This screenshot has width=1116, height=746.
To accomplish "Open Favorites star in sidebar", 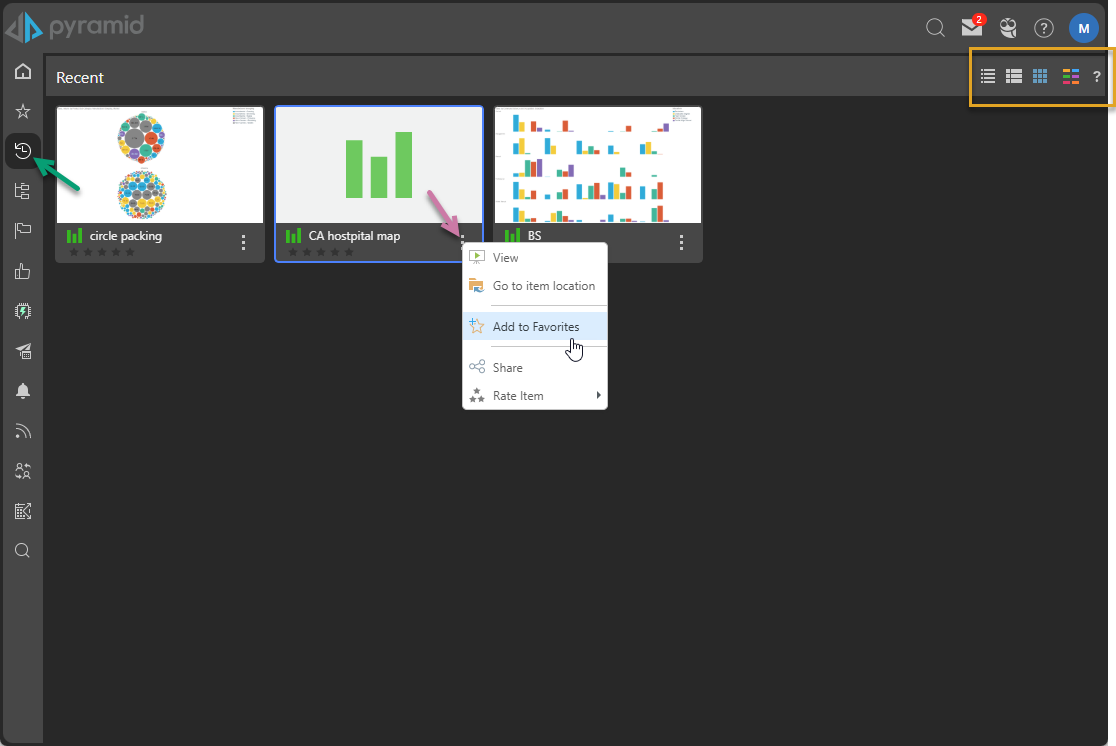I will click(22, 111).
